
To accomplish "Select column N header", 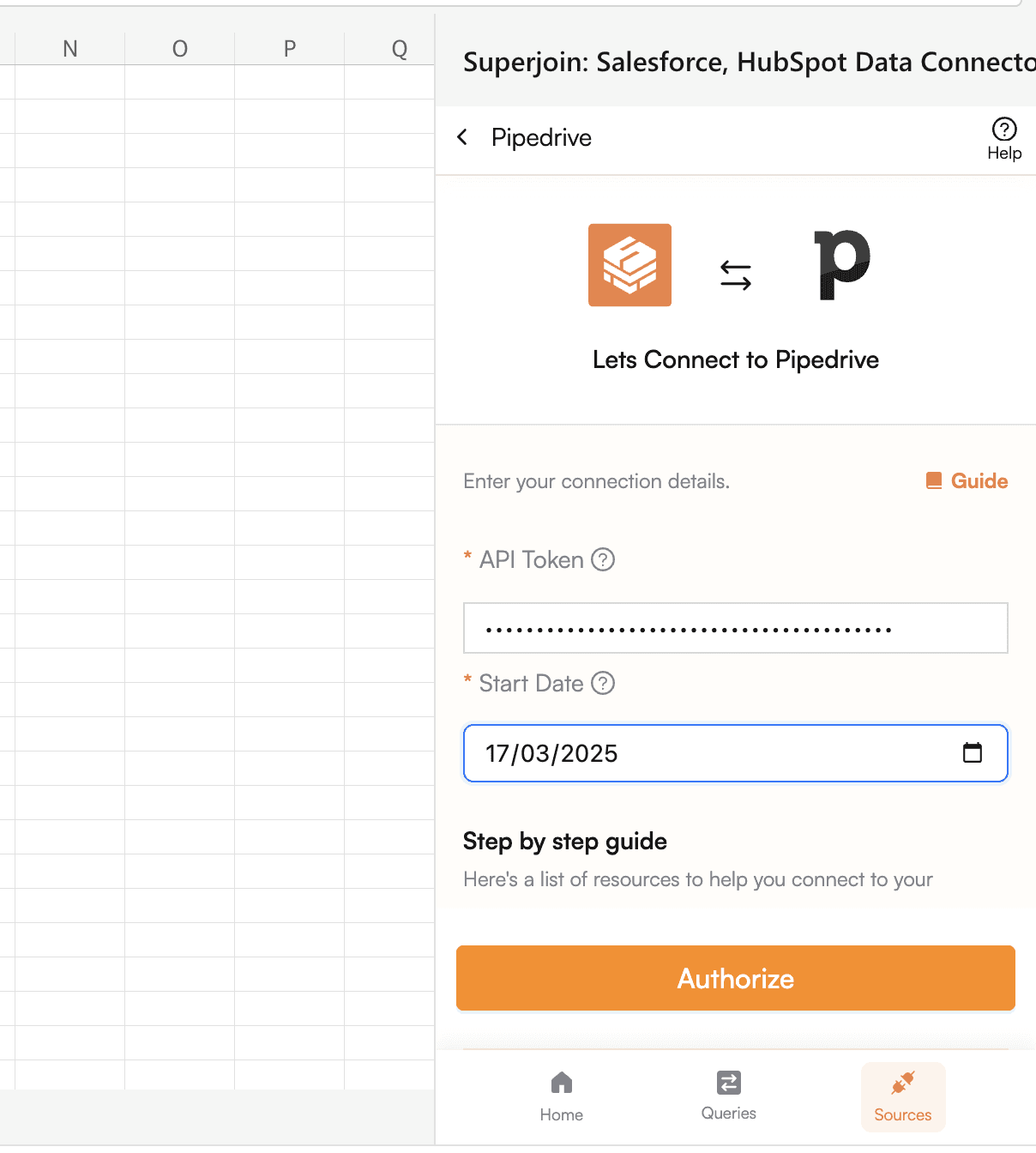I will click(x=70, y=49).
